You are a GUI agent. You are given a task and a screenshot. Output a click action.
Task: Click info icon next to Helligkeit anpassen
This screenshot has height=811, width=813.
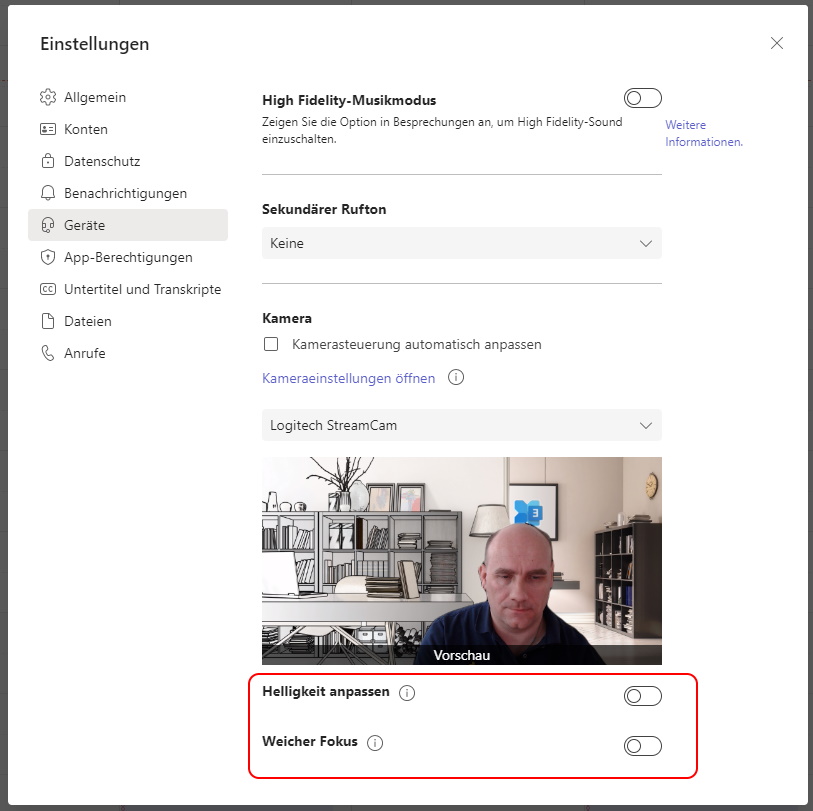point(407,693)
